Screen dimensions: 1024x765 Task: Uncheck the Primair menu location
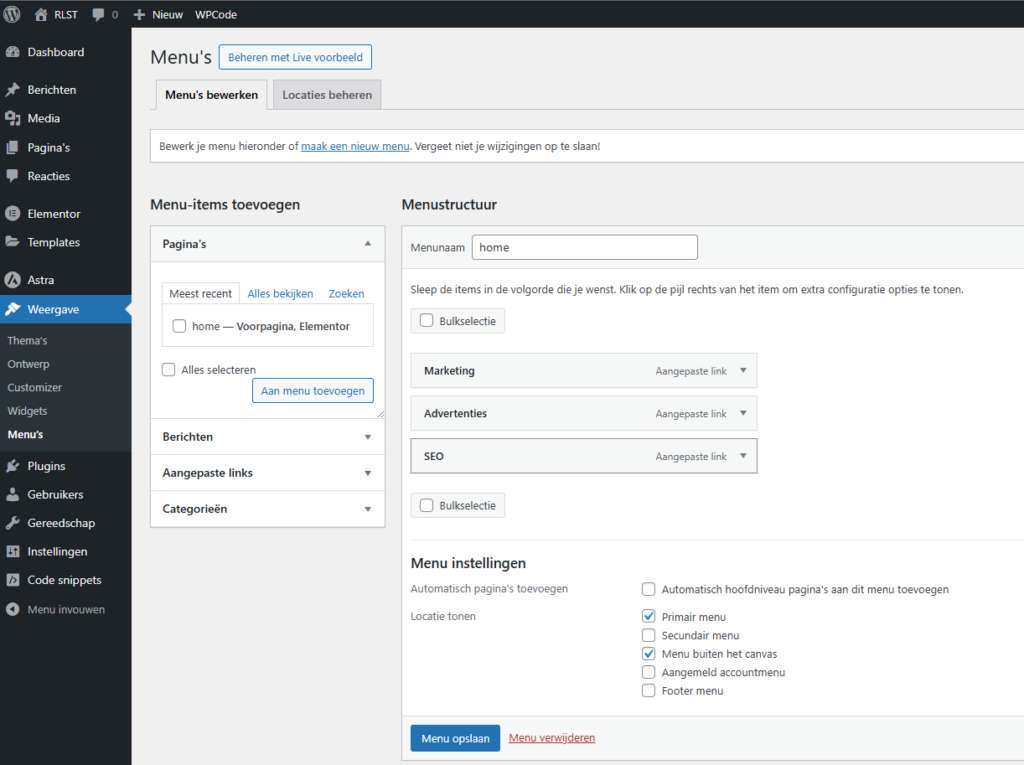click(649, 617)
